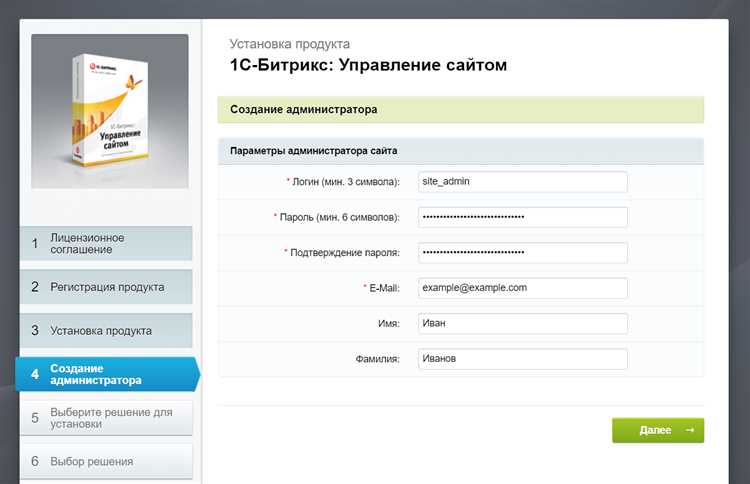
Task: Click the Пароль (мин. 6 символов) label
Action: pos(337,217)
